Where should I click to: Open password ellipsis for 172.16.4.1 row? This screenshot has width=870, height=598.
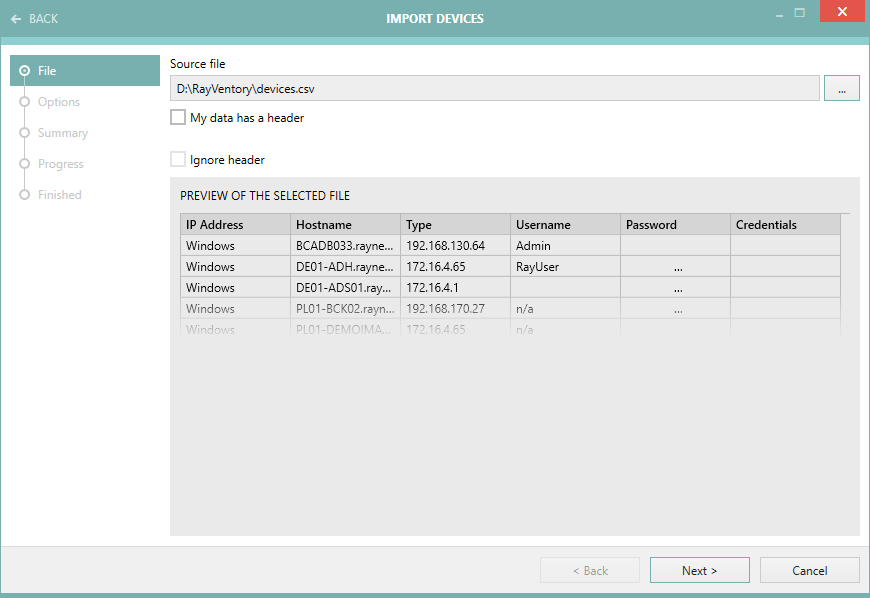point(677,288)
